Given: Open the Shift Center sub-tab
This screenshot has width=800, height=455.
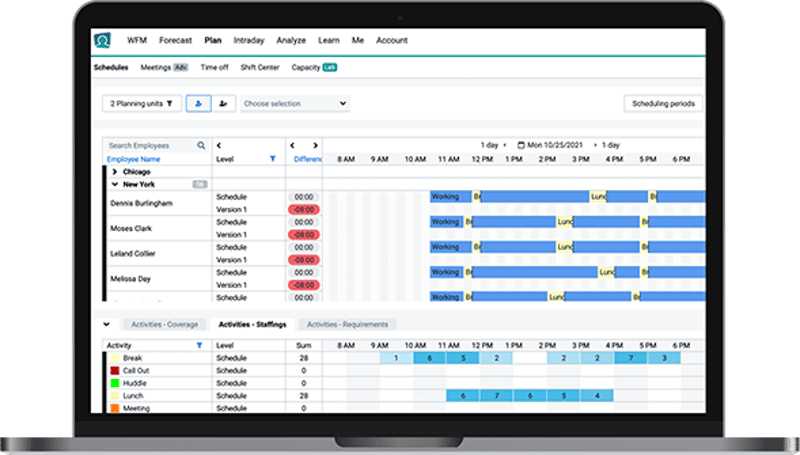Looking at the screenshot, I should 259,68.
